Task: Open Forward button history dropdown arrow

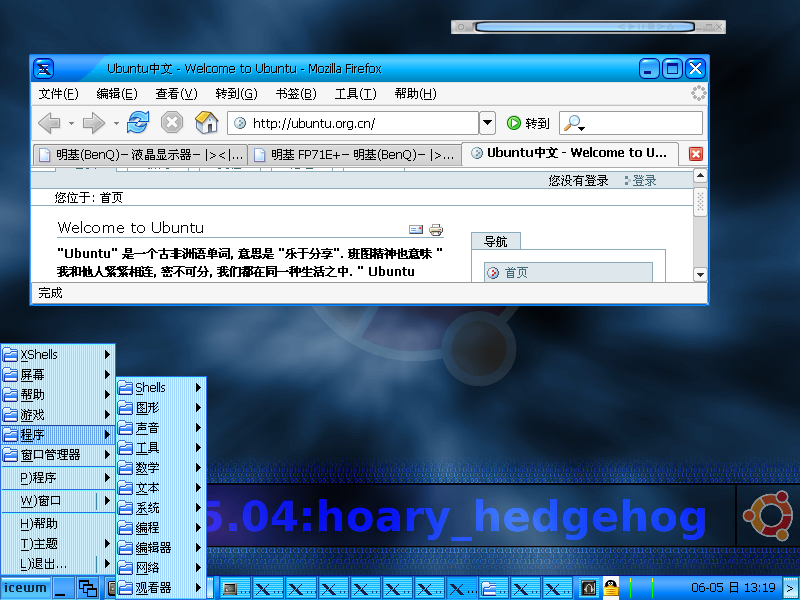Action: [x=116, y=123]
